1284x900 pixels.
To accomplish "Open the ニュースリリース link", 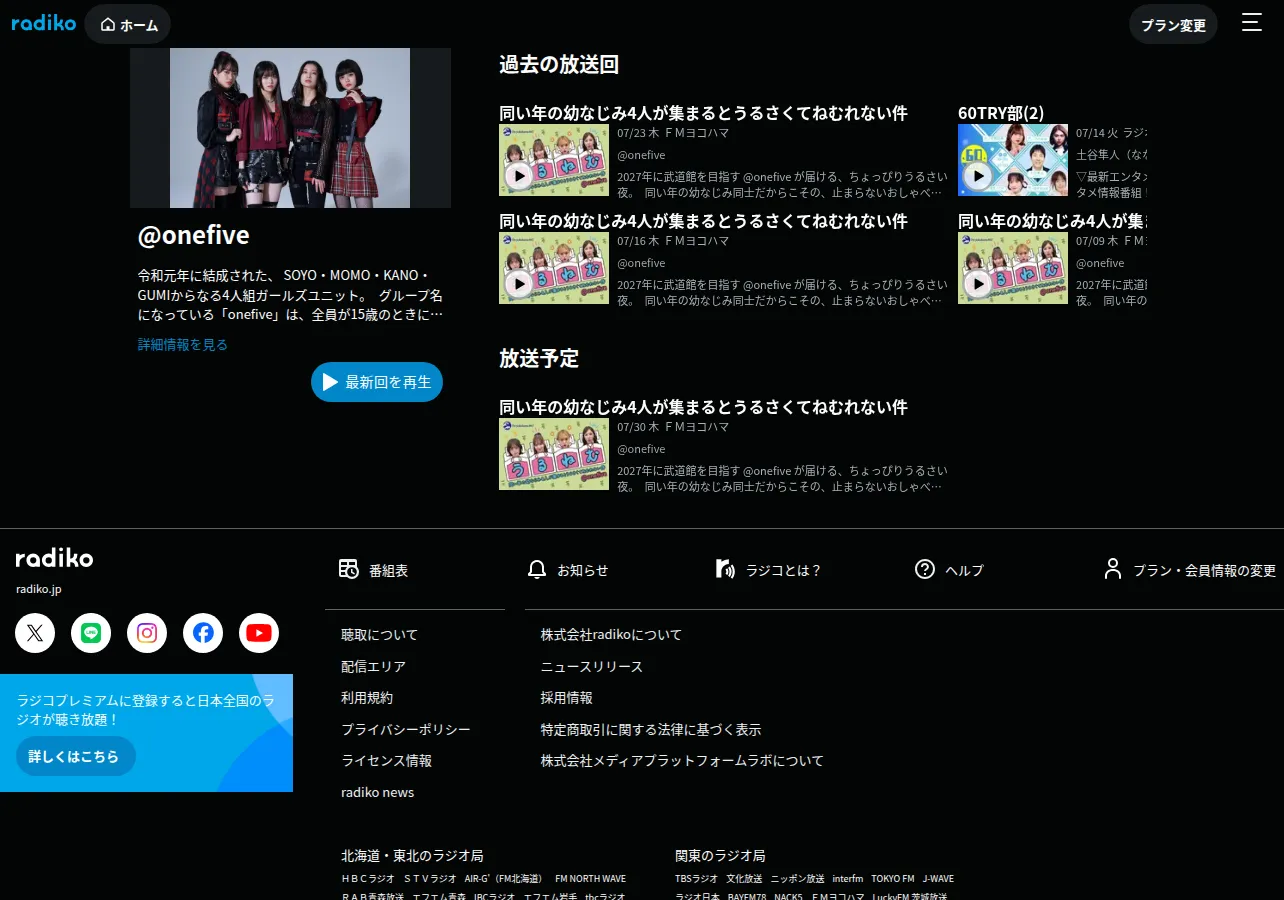I will pyautogui.click(x=592, y=666).
